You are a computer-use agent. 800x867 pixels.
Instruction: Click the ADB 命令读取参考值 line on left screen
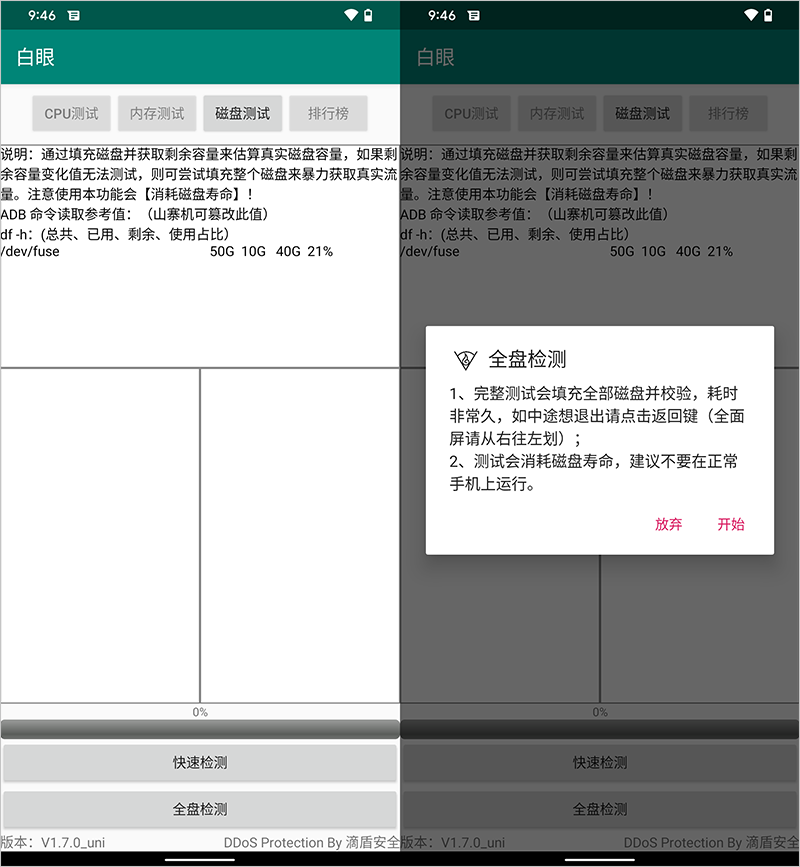(x=134, y=214)
